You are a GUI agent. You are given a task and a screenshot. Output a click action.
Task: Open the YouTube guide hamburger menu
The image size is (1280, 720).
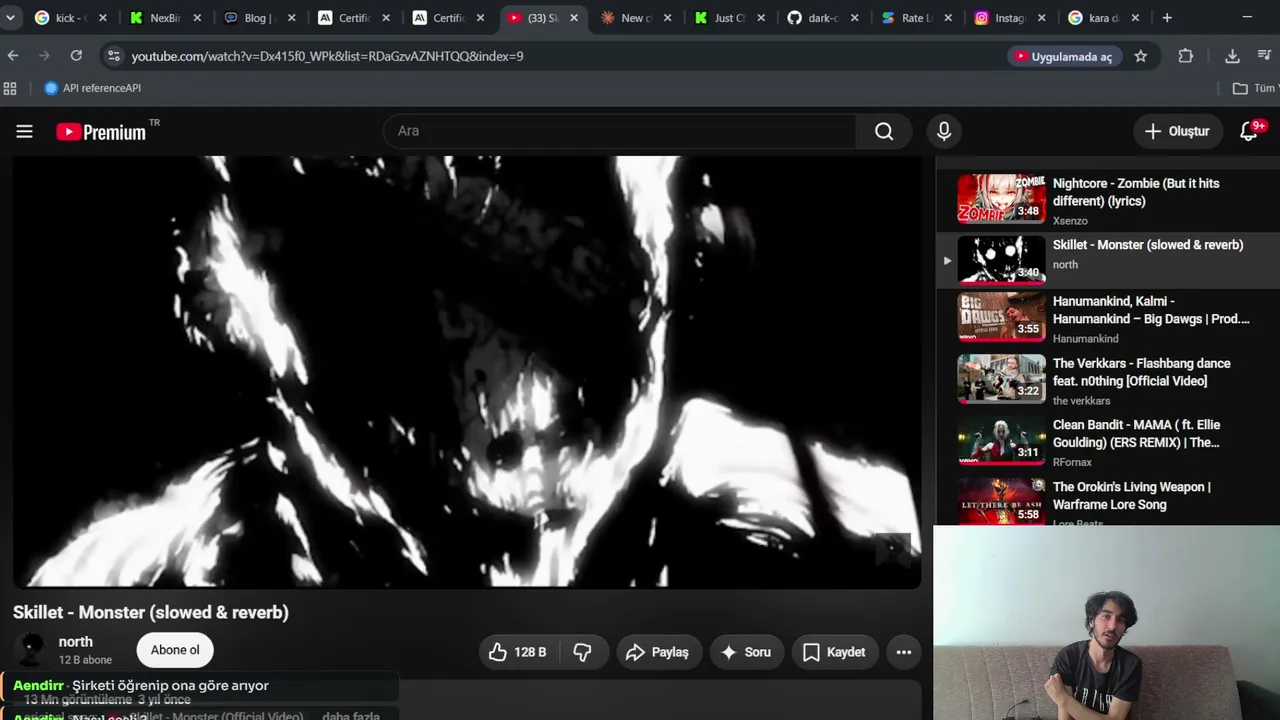click(x=25, y=131)
